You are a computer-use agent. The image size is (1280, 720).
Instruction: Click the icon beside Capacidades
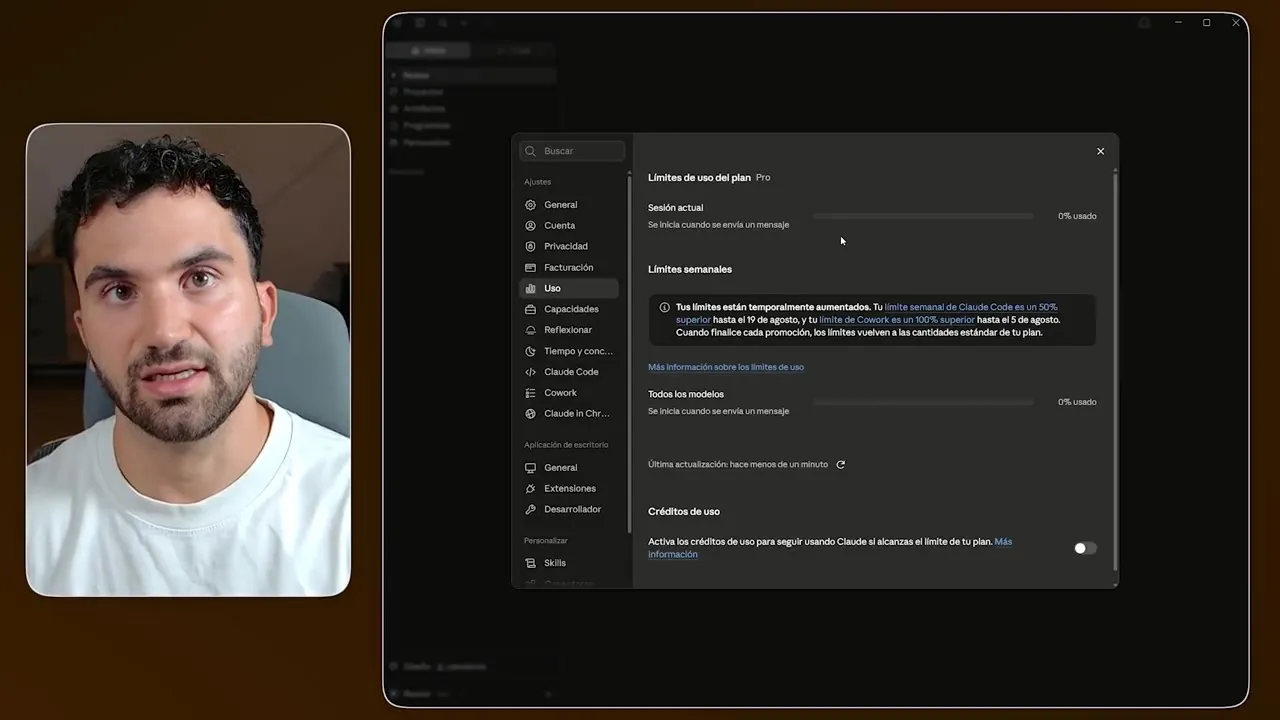(x=531, y=309)
